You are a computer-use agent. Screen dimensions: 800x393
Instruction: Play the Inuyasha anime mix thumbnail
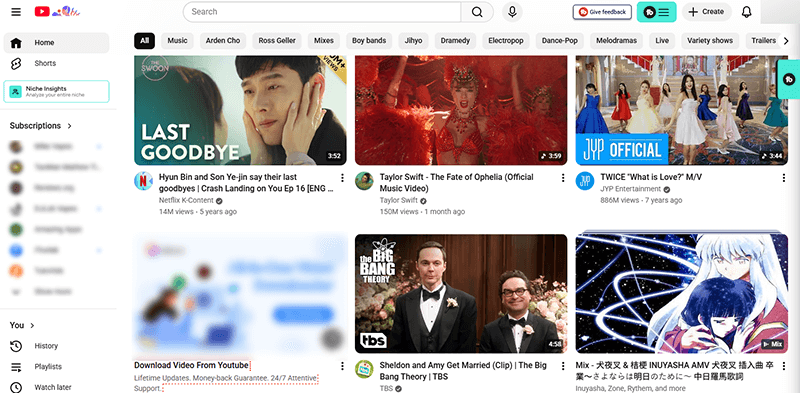682,293
